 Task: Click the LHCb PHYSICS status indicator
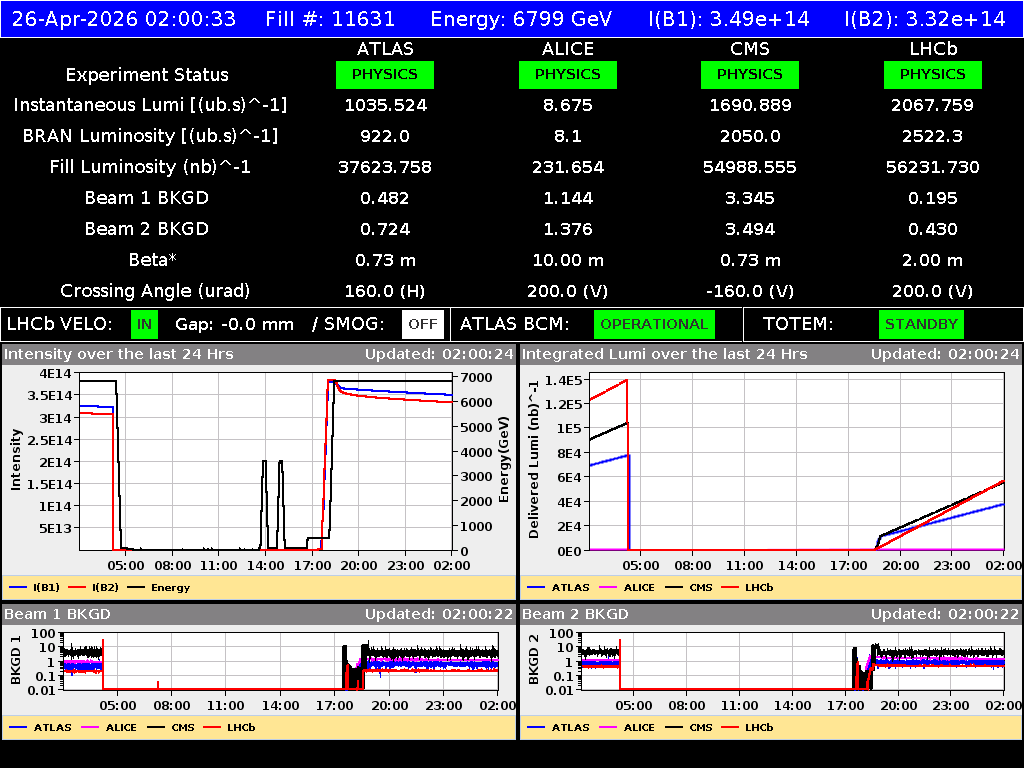pos(933,74)
